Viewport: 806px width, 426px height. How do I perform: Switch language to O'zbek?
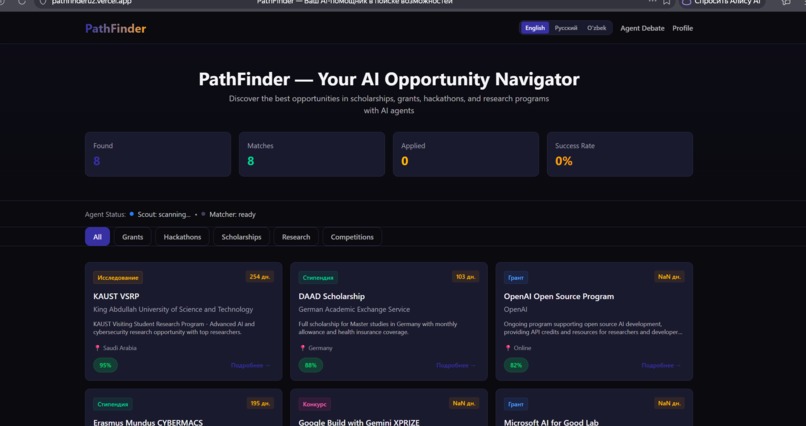tap(596, 28)
